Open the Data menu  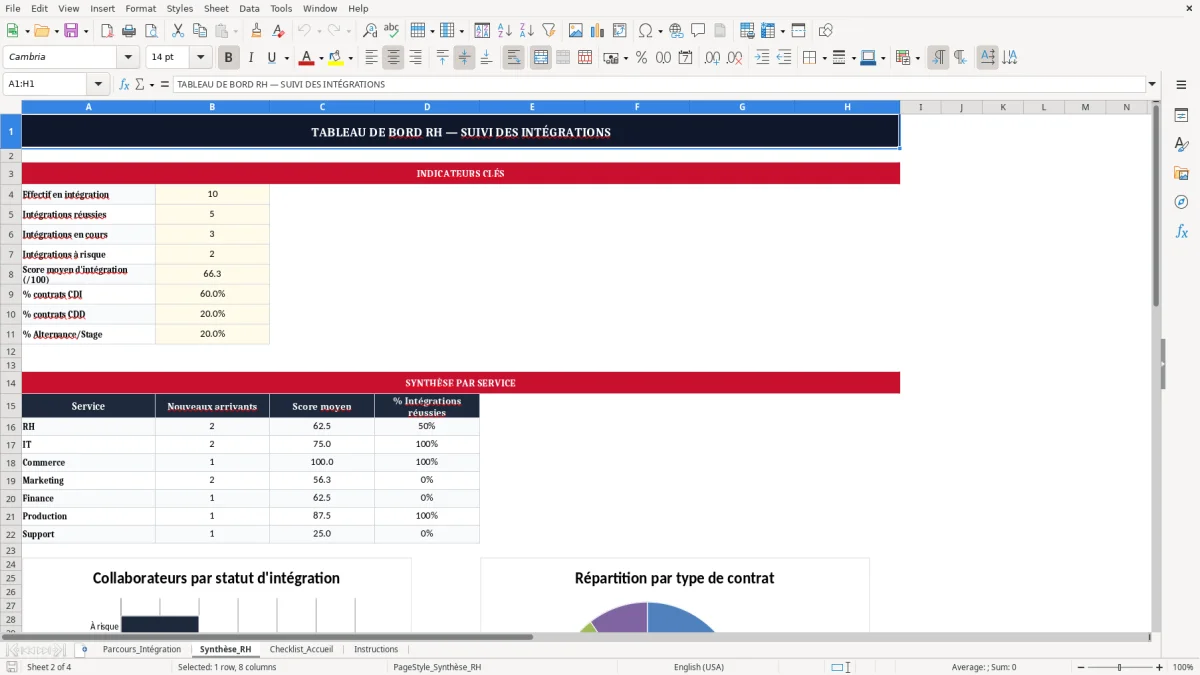point(249,8)
